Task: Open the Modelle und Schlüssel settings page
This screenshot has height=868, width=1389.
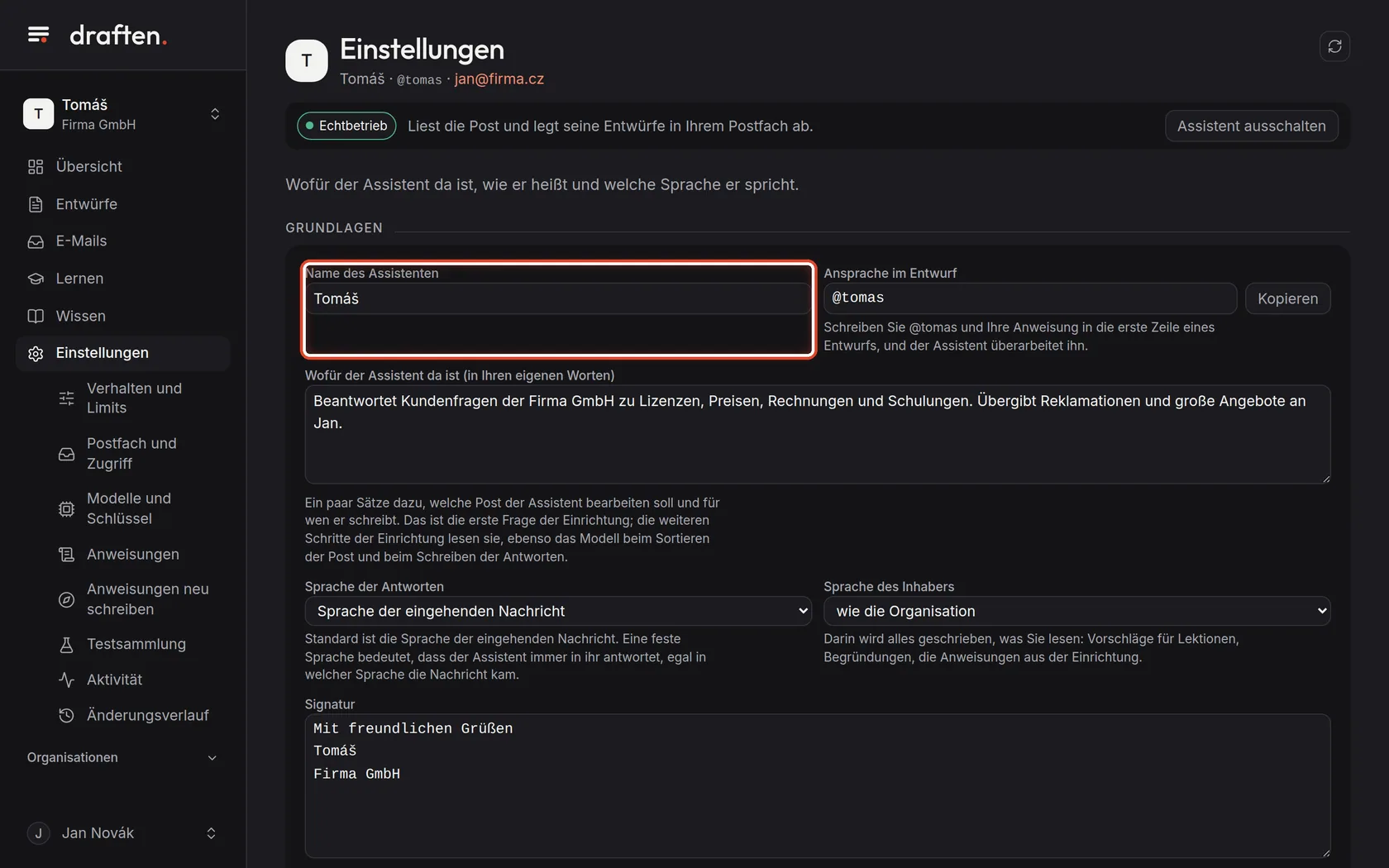Action: pyautogui.click(x=139, y=508)
